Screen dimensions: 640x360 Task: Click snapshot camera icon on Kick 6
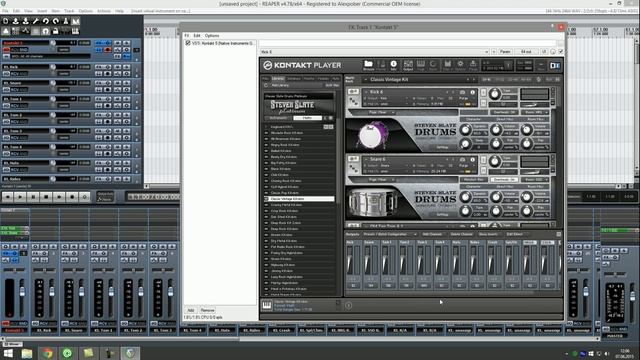coord(462,92)
